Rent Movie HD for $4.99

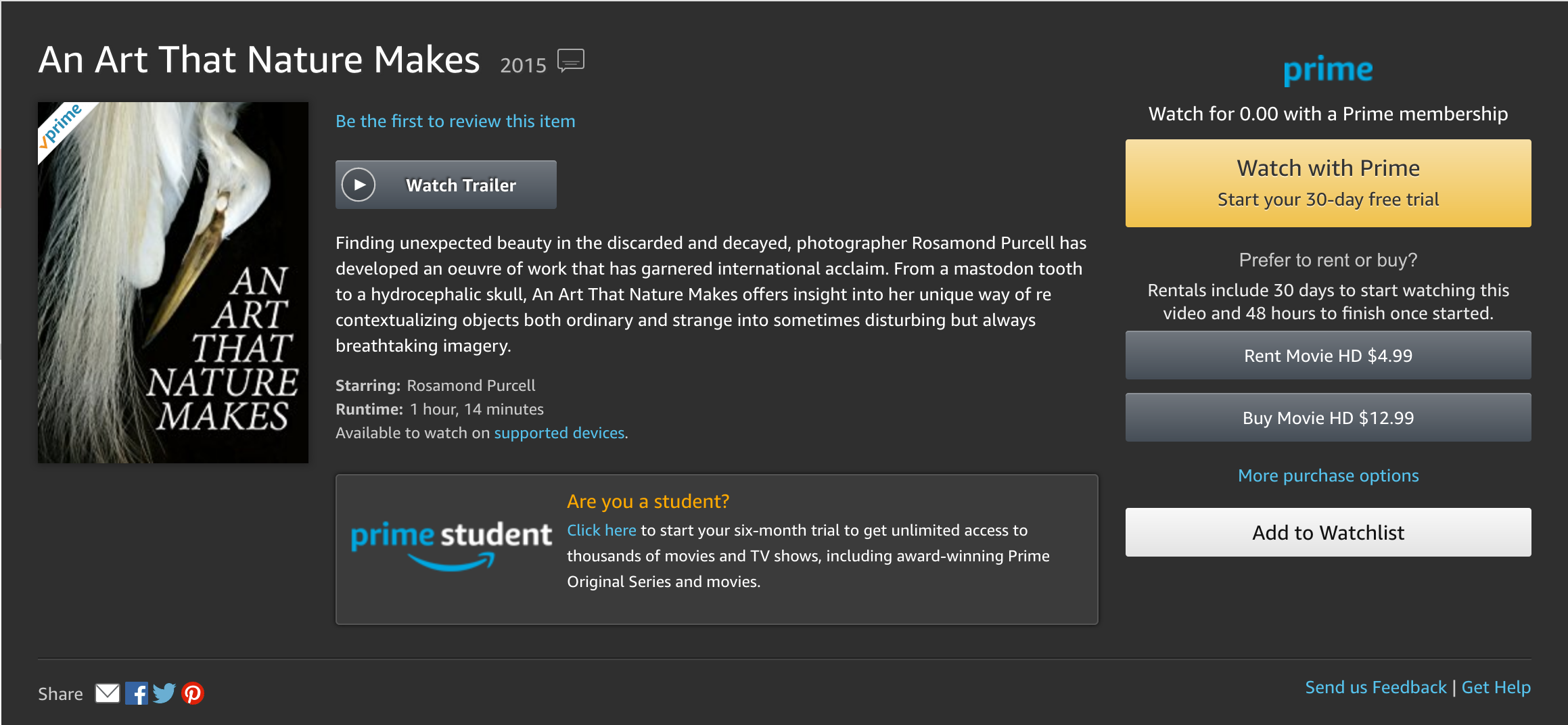(1327, 356)
